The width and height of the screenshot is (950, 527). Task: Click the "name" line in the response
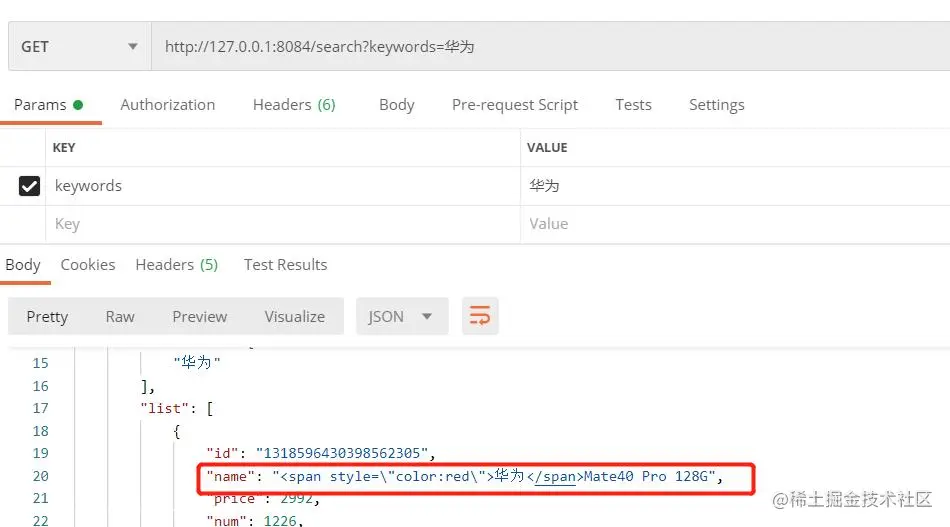pyautogui.click(x=465, y=477)
